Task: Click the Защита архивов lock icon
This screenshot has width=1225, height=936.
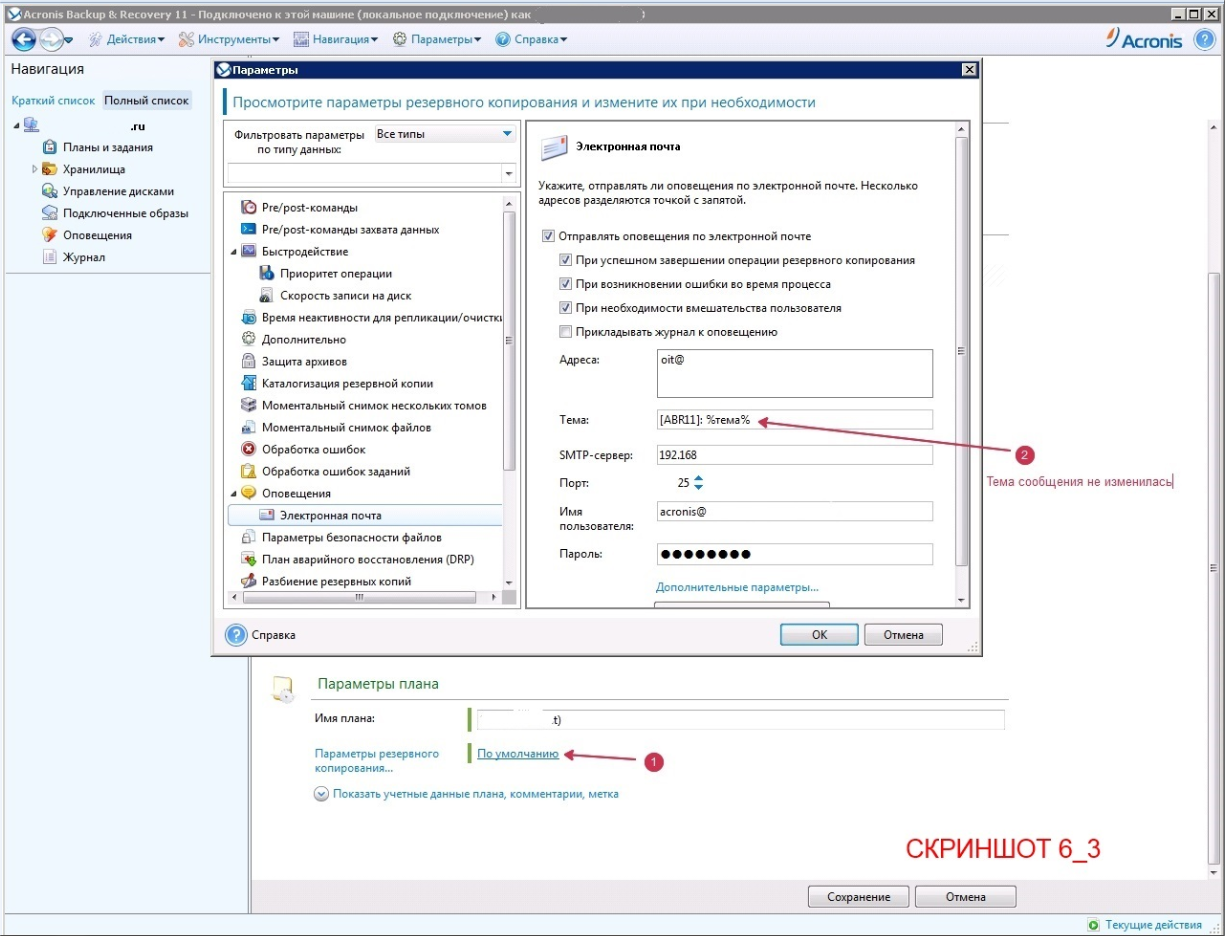Action: (x=250, y=362)
